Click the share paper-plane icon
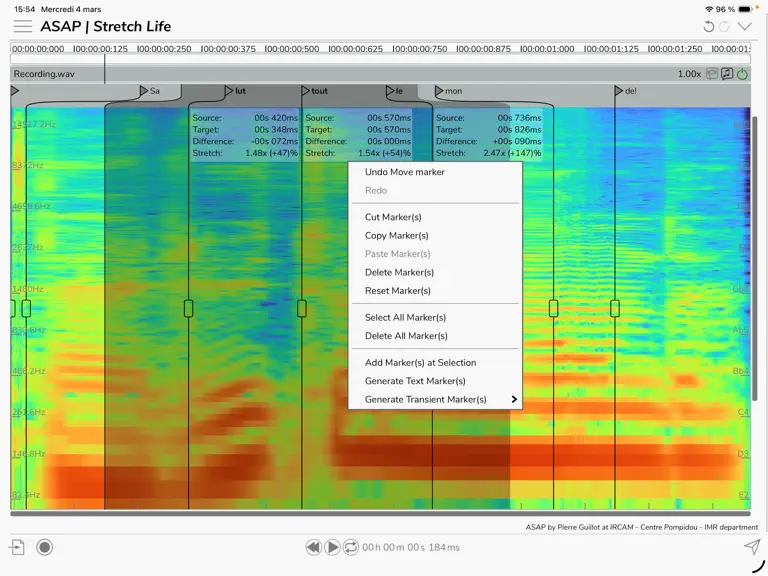768x576 pixels. click(752, 546)
